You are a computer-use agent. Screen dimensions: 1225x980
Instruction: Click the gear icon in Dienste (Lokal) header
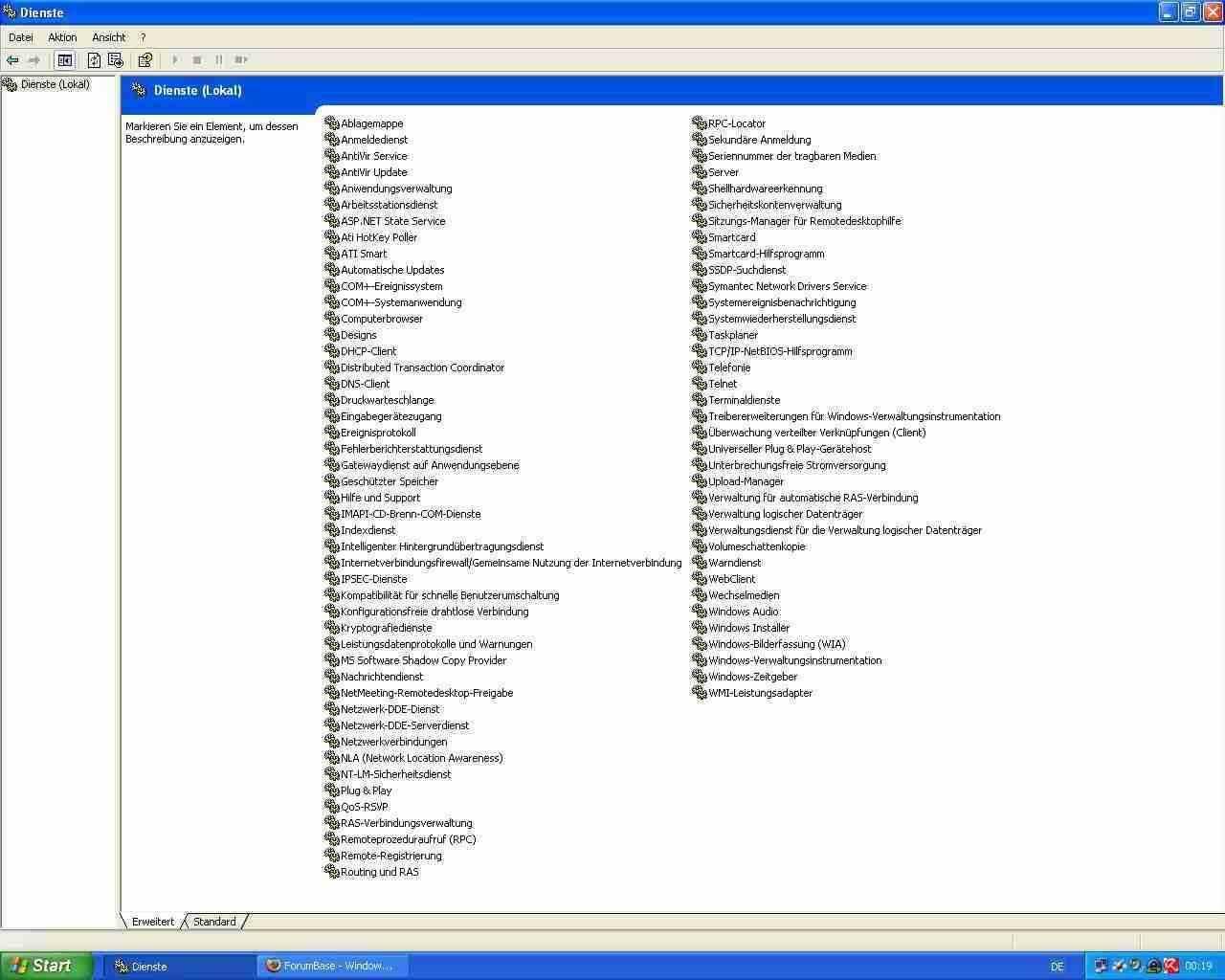coord(139,91)
